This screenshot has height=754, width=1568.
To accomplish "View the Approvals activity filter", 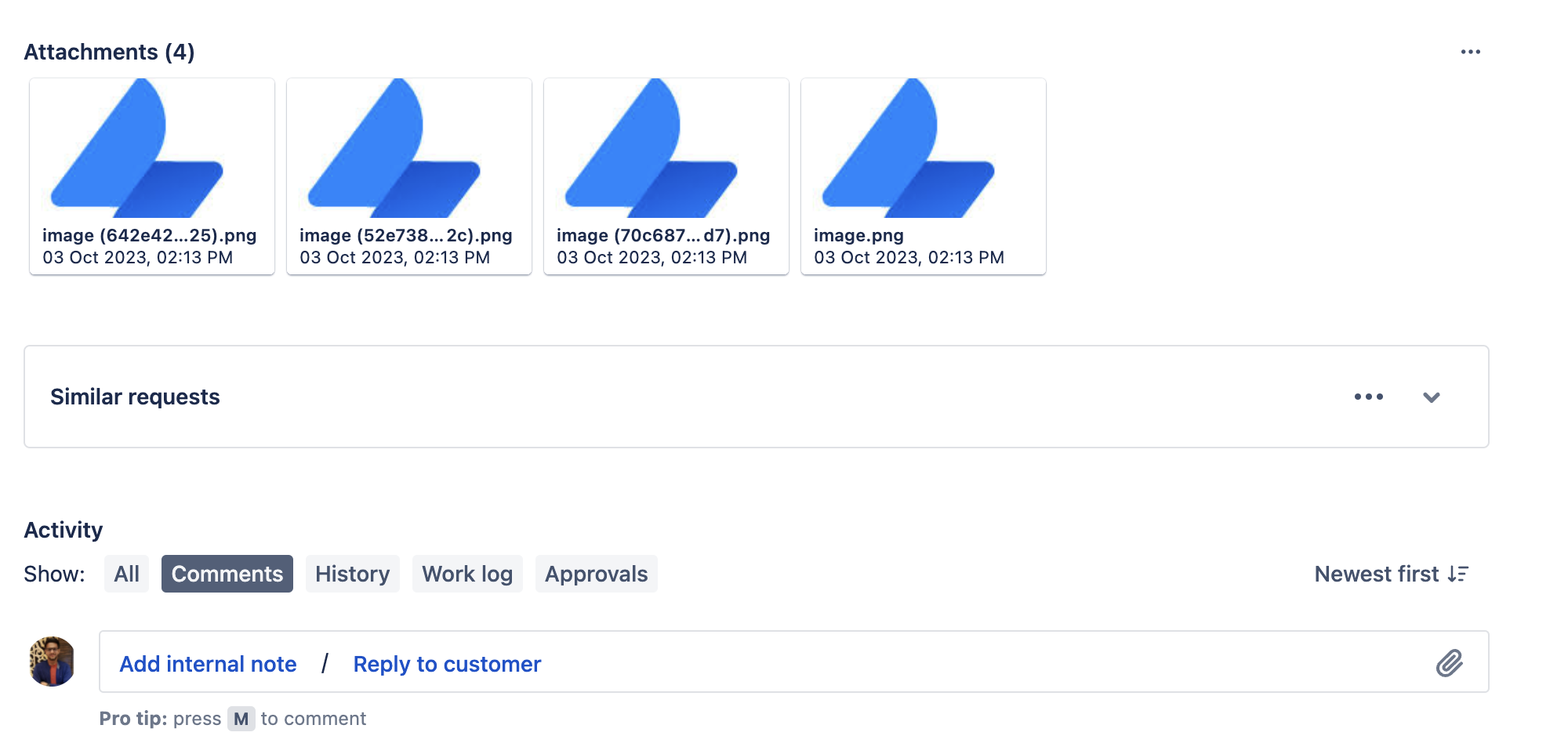I will (x=597, y=574).
